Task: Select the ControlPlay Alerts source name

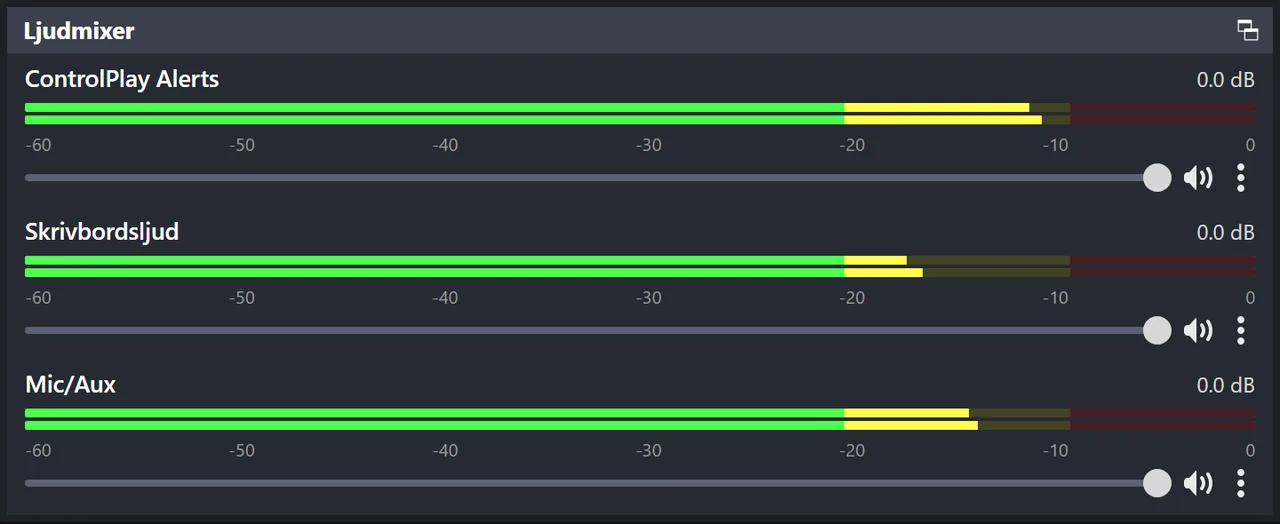Action: tap(122, 79)
